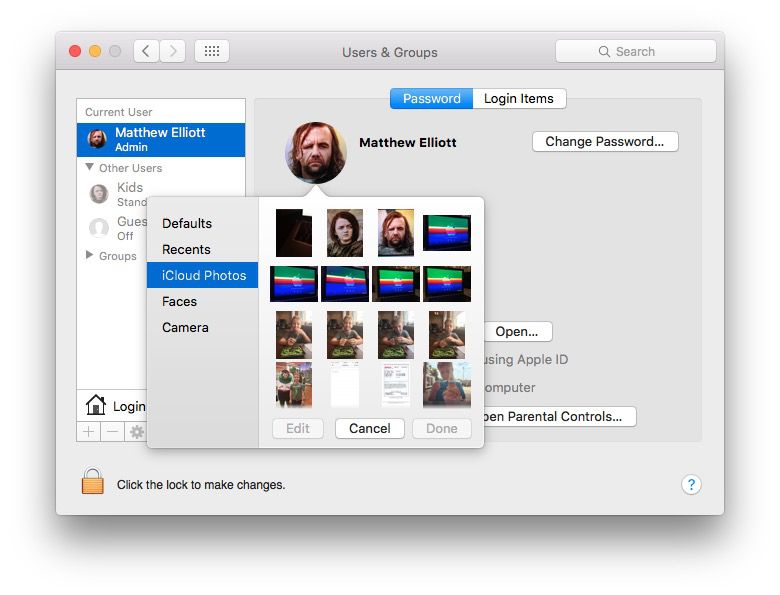Click the Search field in the toolbar
Screen dimensions: 780x595
[x=635, y=51]
